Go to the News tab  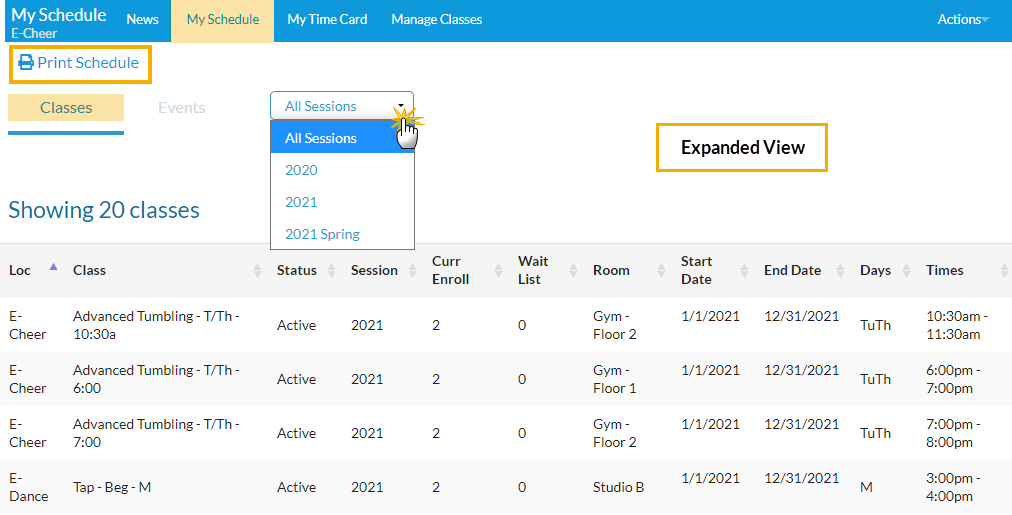[x=143, y=20]
